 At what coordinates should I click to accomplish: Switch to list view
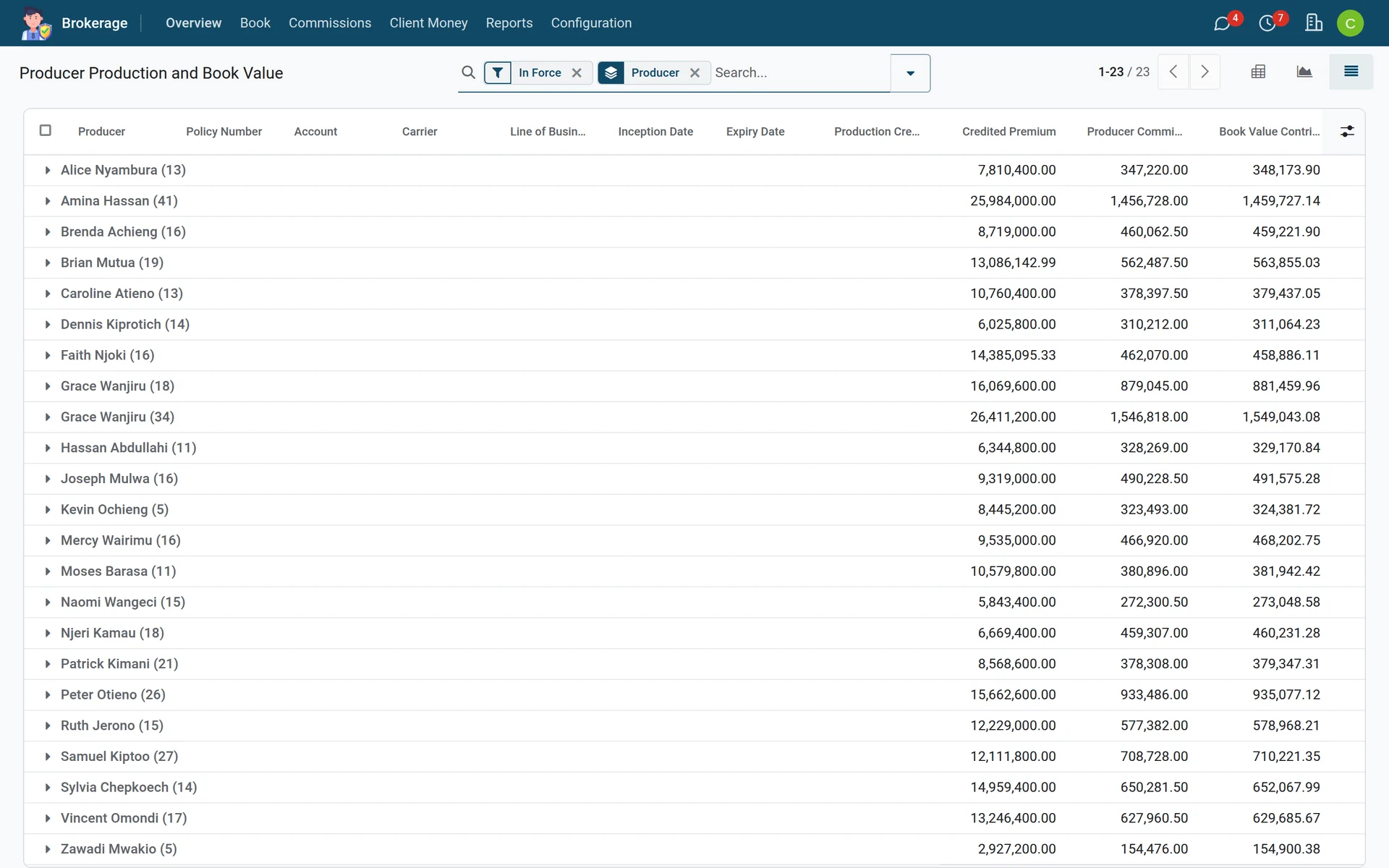click(x=1351, y=72)
